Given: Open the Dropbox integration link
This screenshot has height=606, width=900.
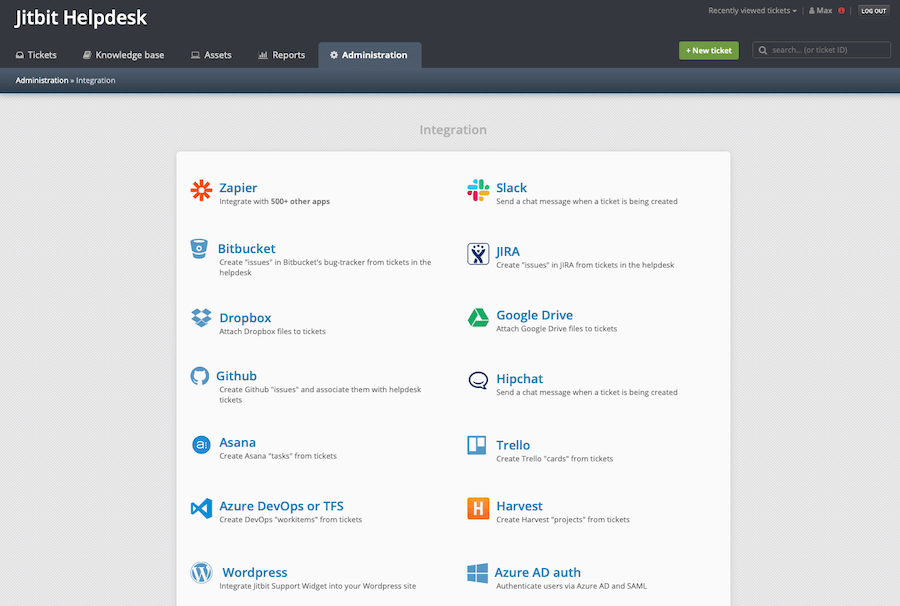Looking at the screenshot, I should (245, 317).
